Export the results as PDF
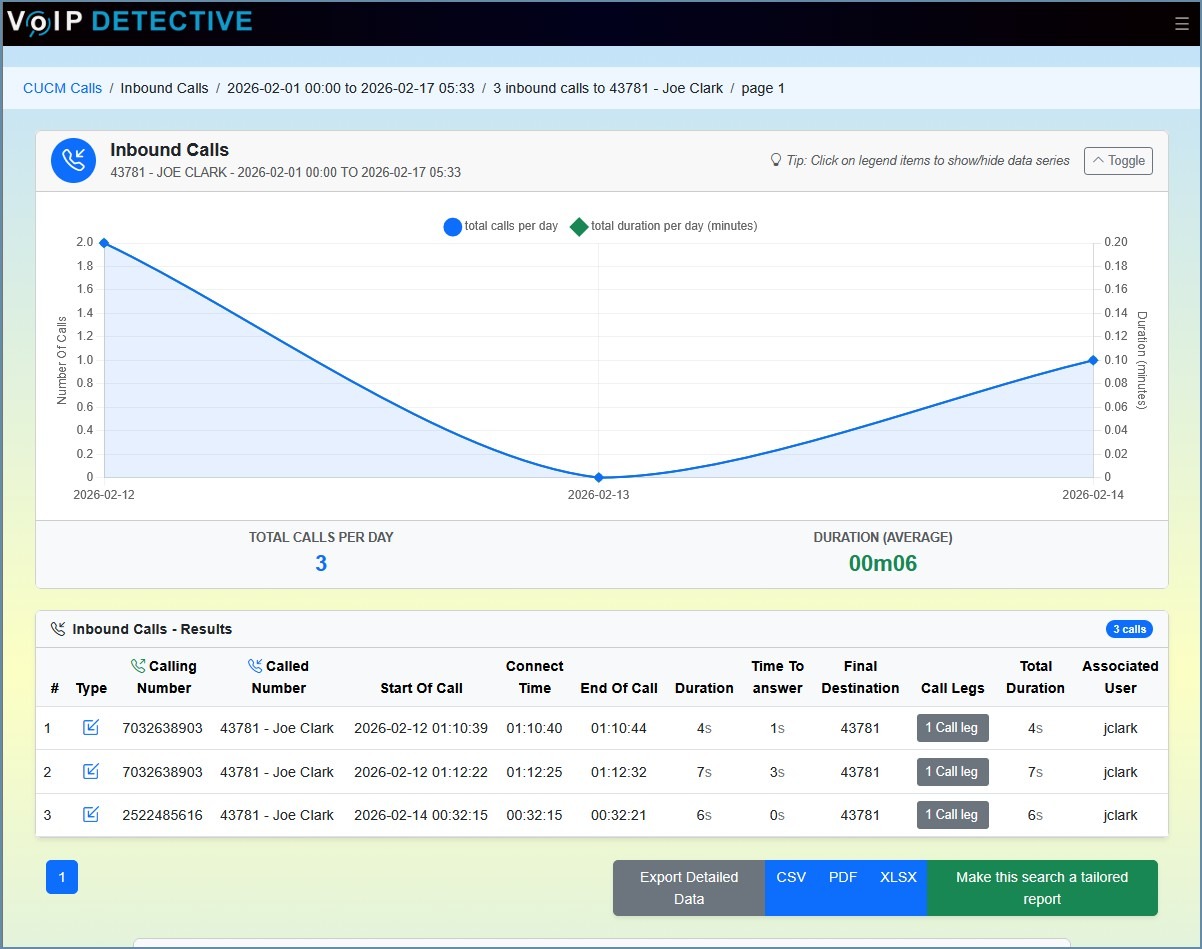This screenshot has height=949, width=1202. [842, 877]
